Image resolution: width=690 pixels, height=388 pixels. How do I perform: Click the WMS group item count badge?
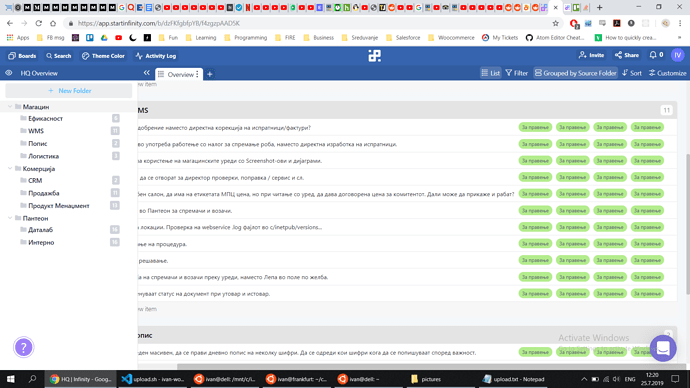(x=667, y=110)
